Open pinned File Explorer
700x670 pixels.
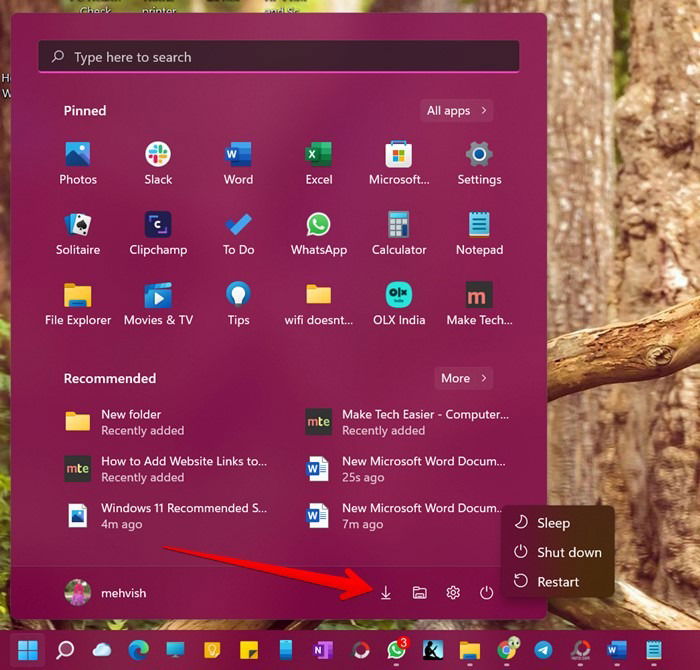click(x=78, y=304)
